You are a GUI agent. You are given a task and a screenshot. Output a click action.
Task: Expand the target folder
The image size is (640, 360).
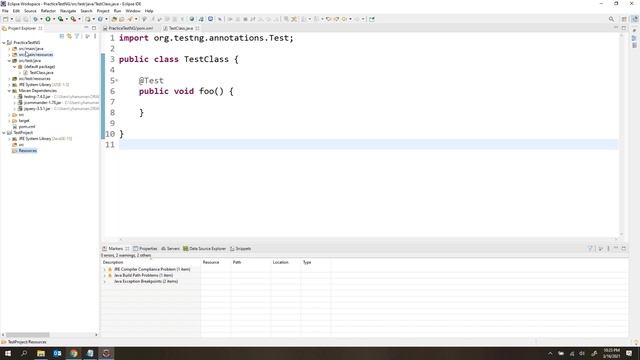click(9, 121)
